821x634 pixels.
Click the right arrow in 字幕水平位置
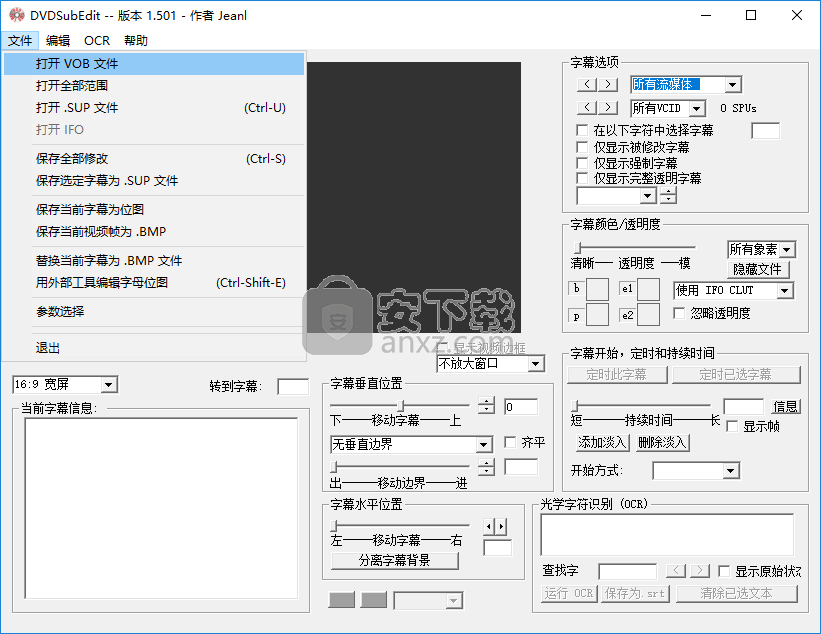pyautogui.click(x=501, y=526)
